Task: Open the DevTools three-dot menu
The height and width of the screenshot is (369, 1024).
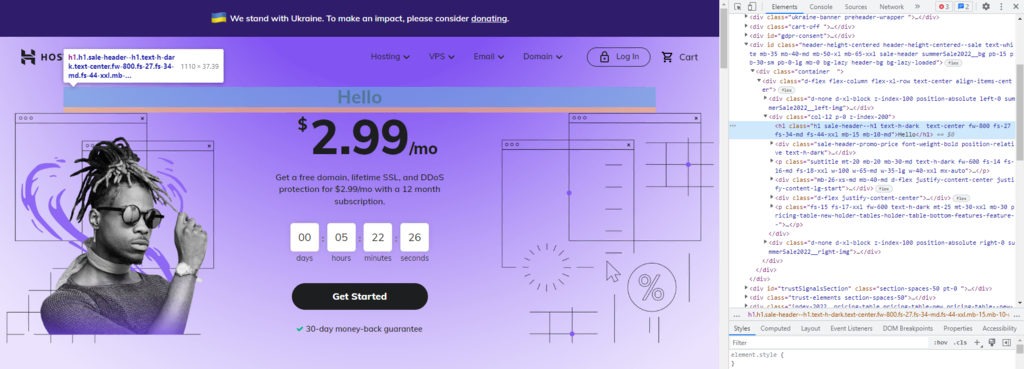Action: (x=1001, y=7)
